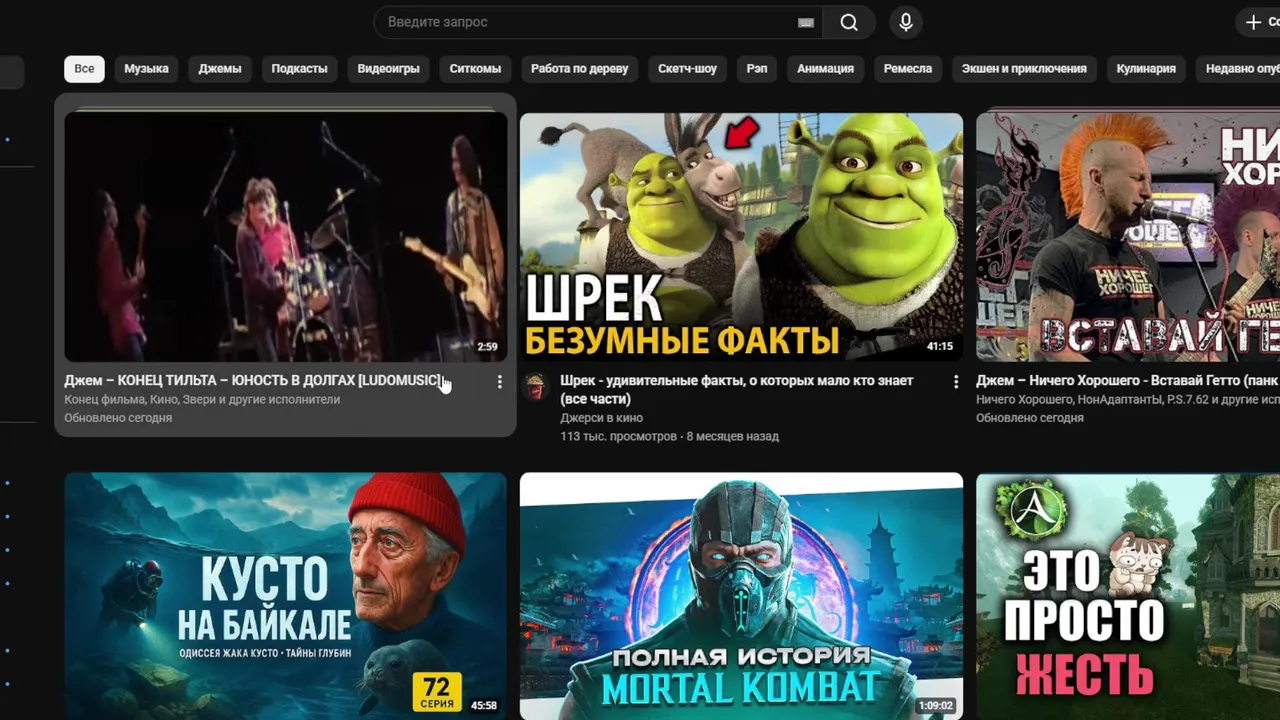Open the Джерси в кино channel link
1280x720 pixels.
tap(601, 418)
